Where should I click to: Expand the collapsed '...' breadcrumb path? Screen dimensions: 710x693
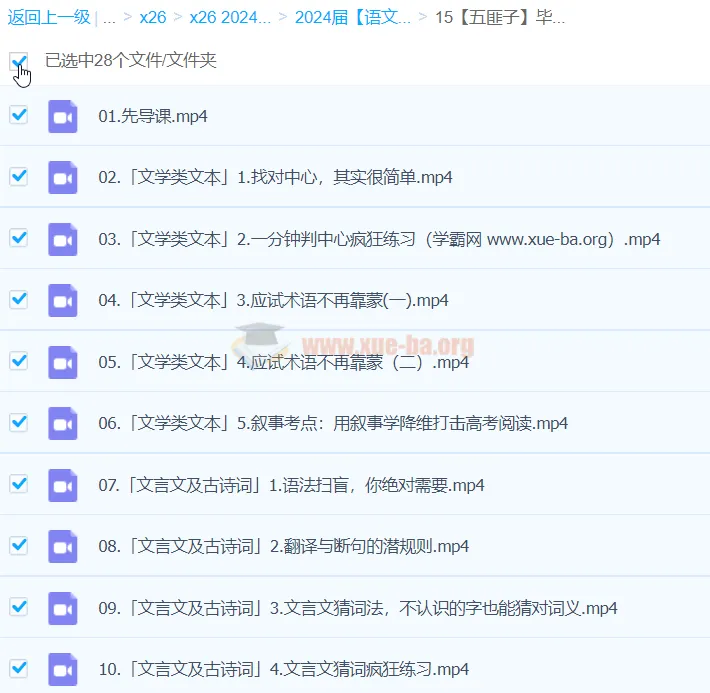pyautogui.click(x=110, y=17)
